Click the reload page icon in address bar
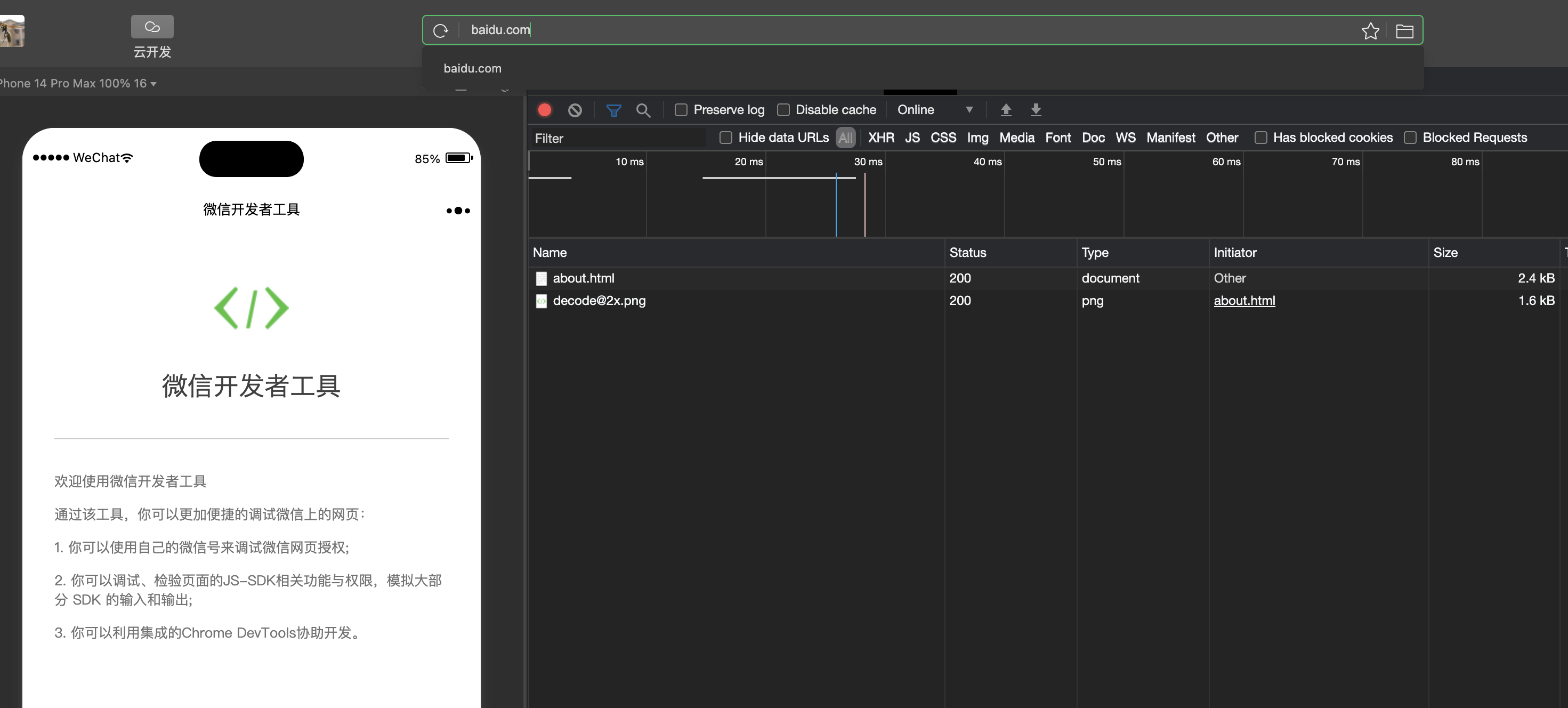This screenshot has height=708, width=1568. click(x=440, y=30)
